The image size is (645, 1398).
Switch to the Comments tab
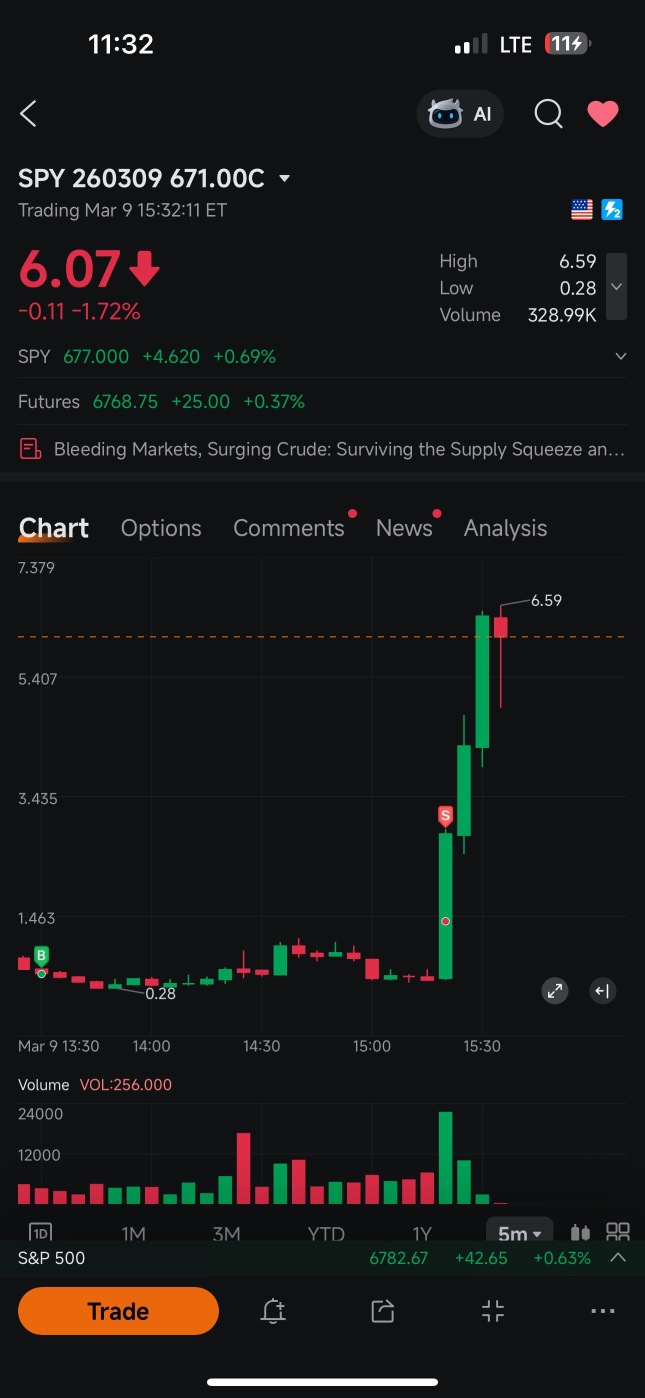pos(289,528)
